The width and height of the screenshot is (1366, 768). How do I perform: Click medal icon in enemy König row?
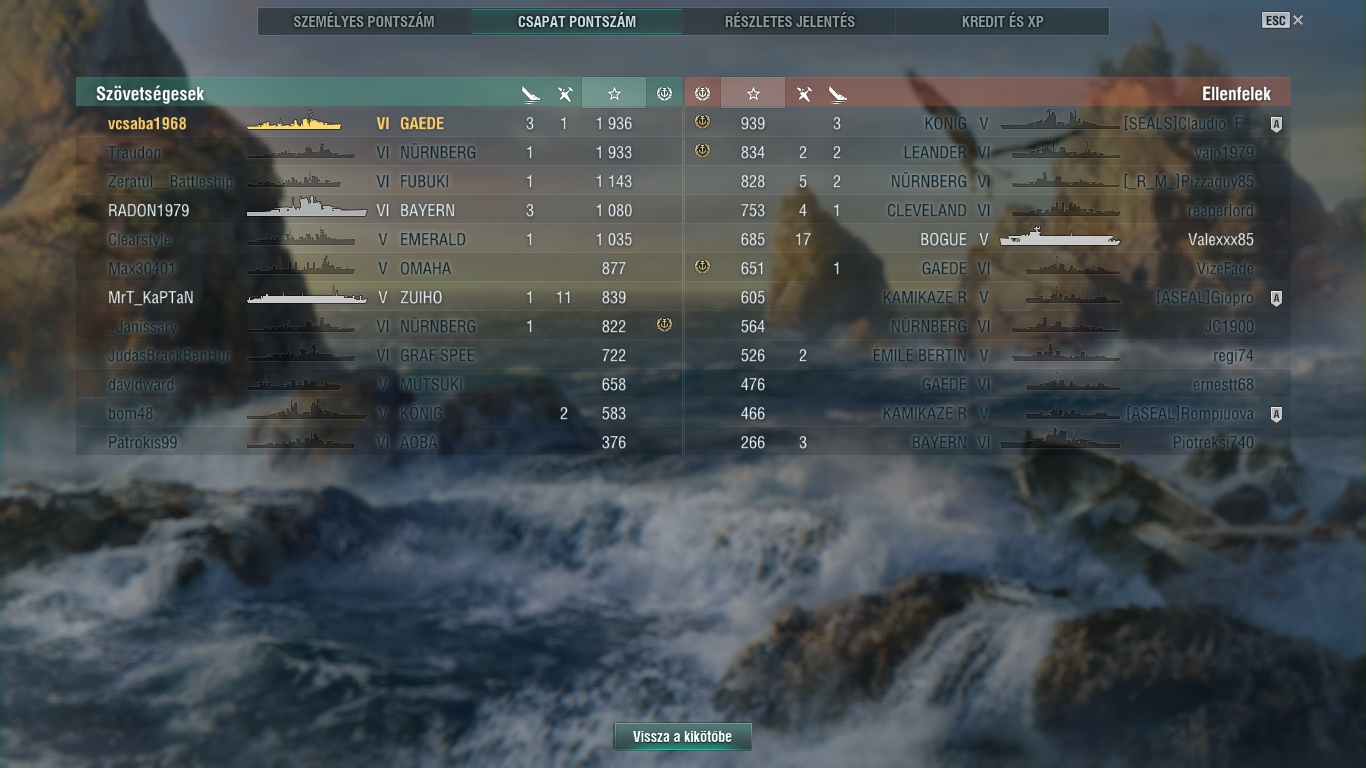(702, 122)
